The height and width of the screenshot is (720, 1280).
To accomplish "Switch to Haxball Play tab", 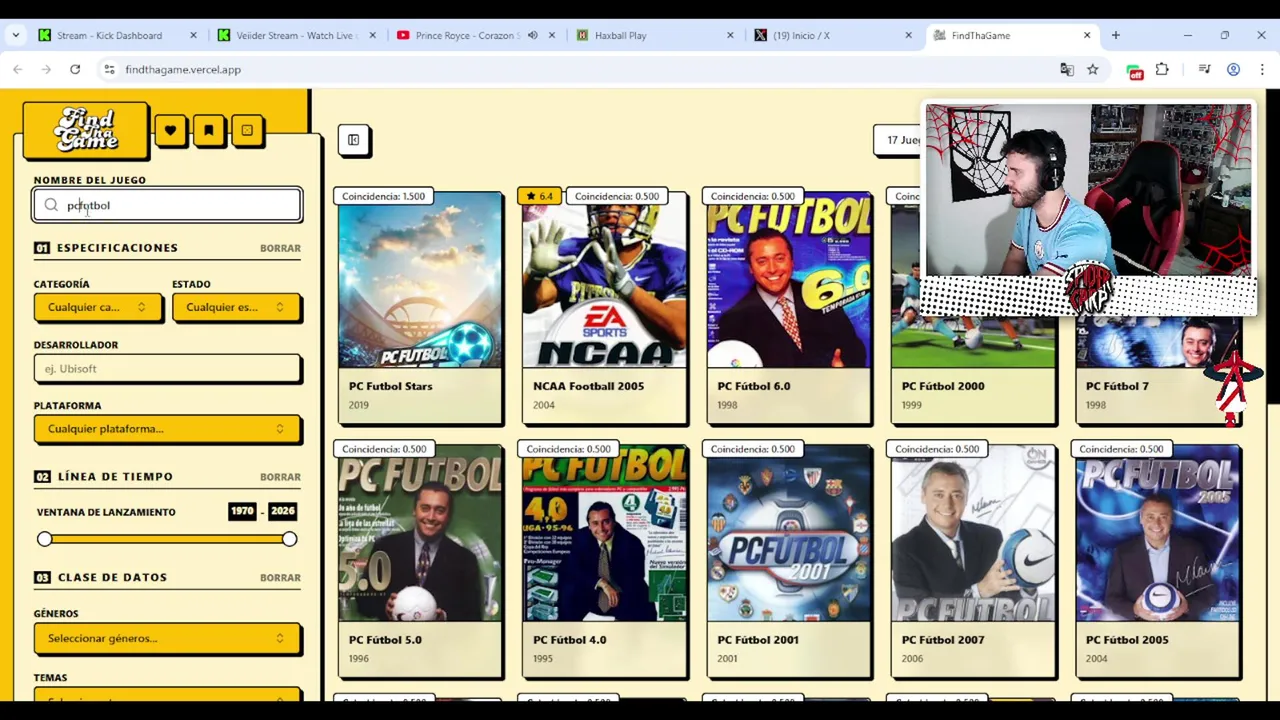I will [653, 35].
